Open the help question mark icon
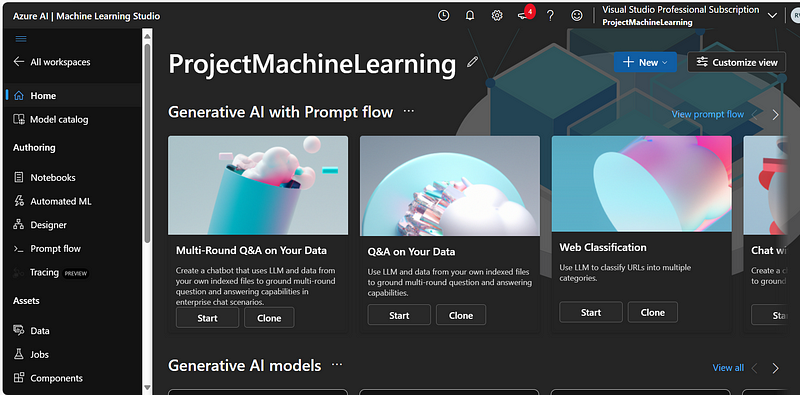 click(x=550, y=16)
